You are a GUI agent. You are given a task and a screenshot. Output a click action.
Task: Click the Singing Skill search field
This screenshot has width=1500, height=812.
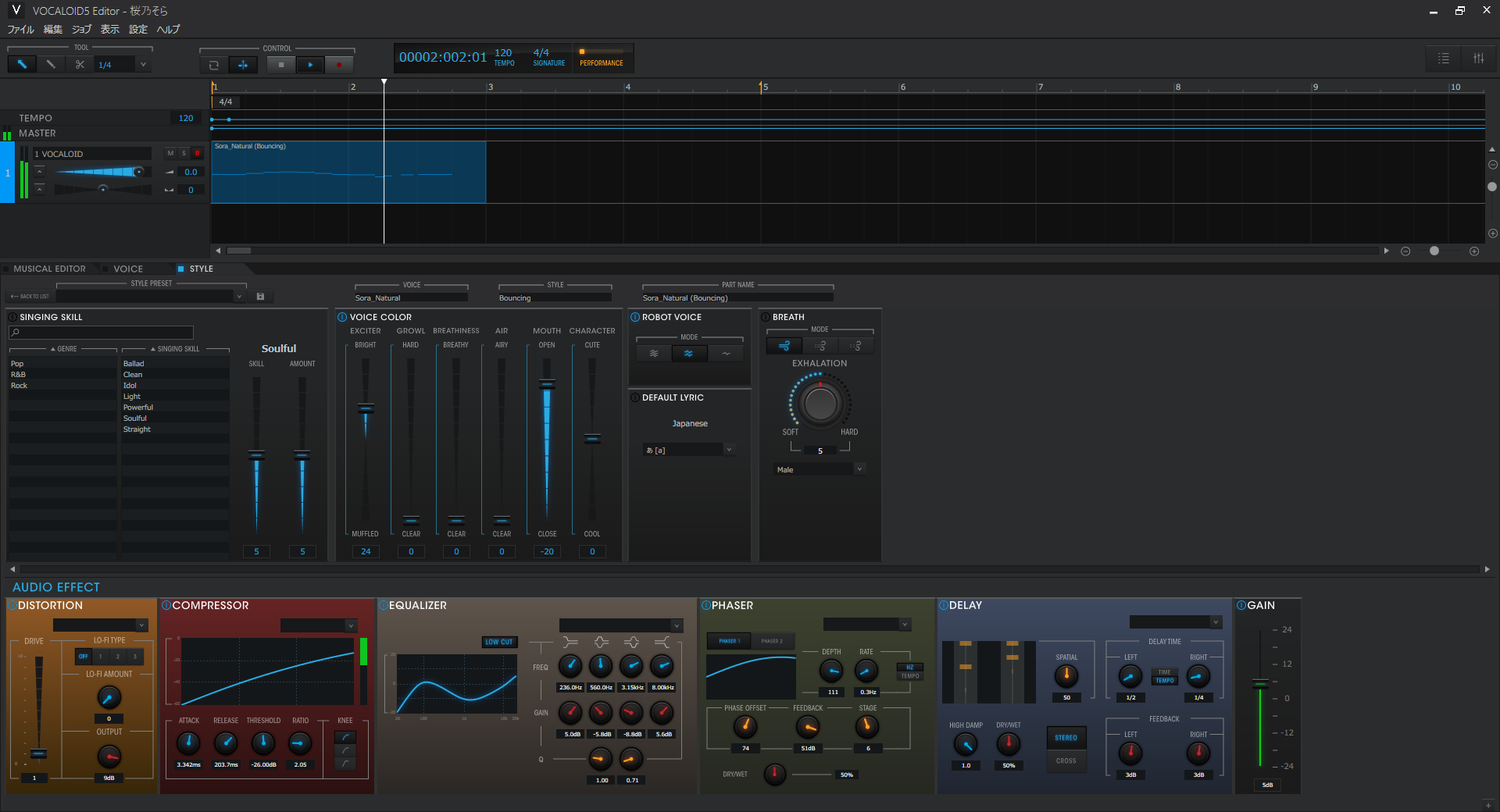tap(101, 333)
